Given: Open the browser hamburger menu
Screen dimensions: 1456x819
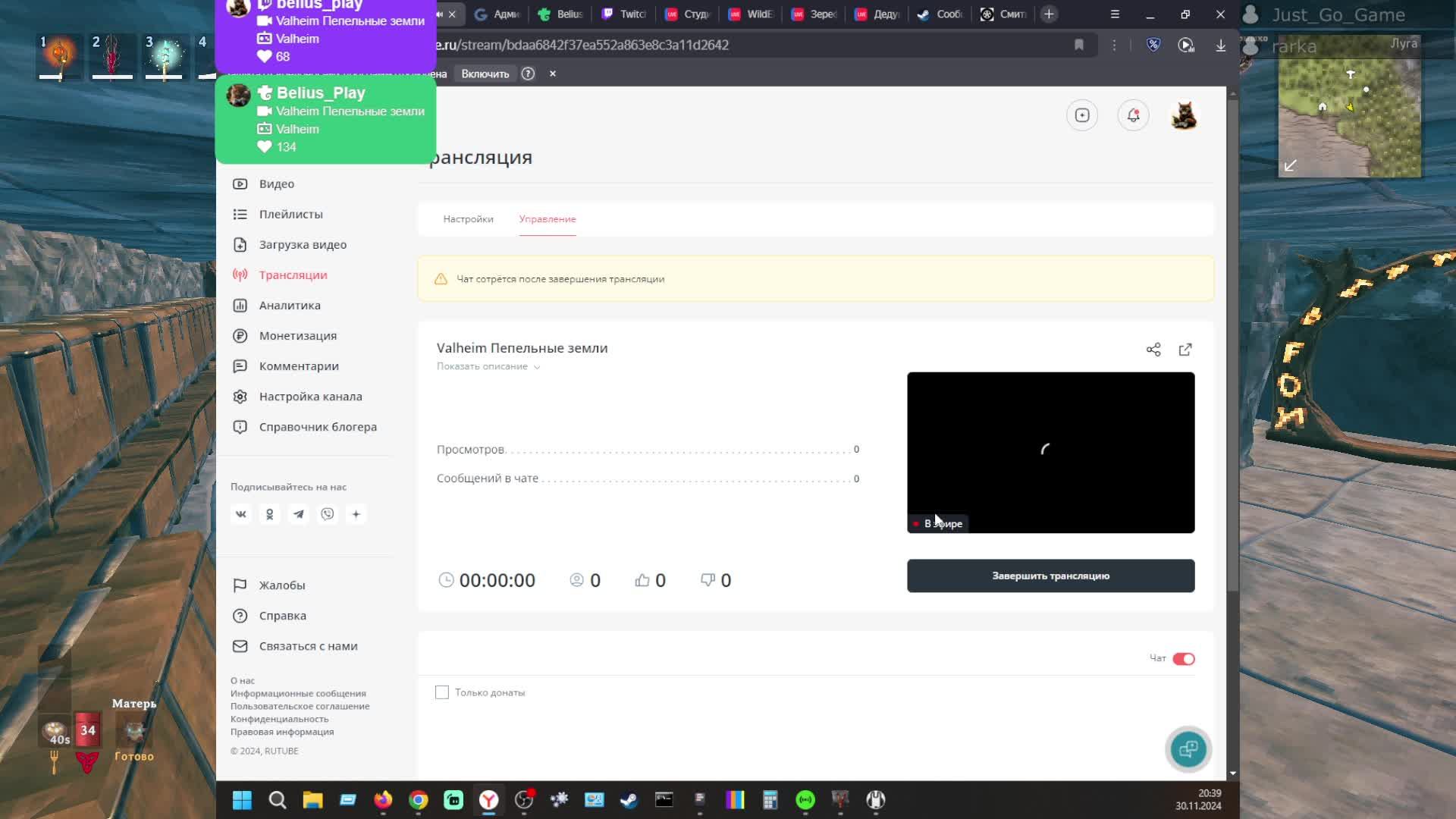Looking at the screenshot, I should click(x=1115, y=14).
